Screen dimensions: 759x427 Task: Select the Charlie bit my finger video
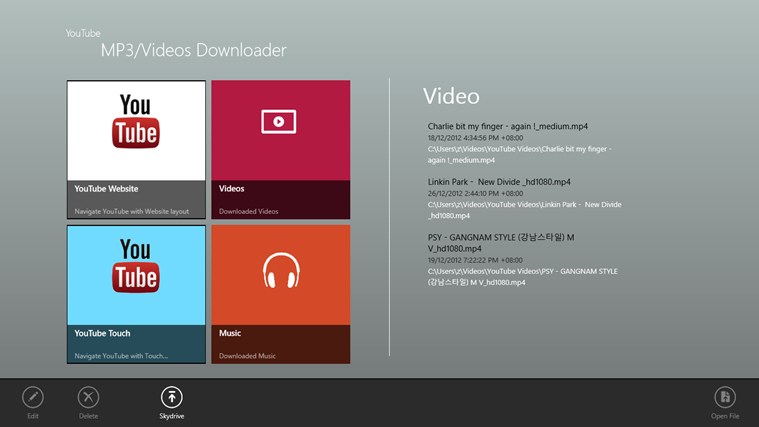coord(507,127)
